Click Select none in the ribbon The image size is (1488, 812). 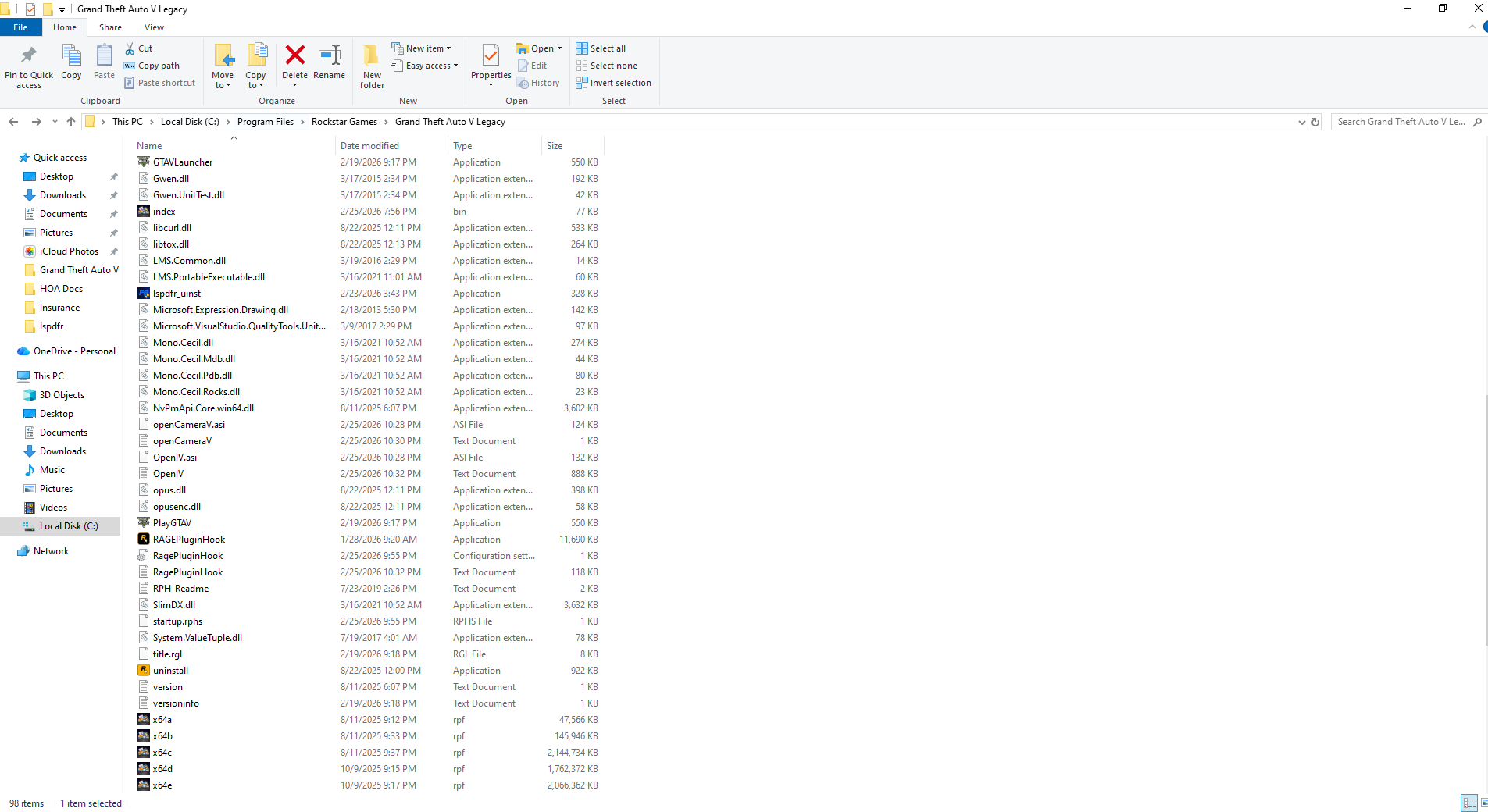(606, 66)
